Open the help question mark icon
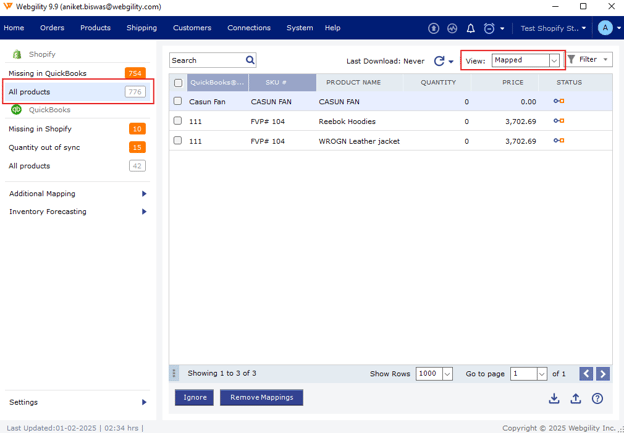This screenshot has width=624, height=433. 597,398
